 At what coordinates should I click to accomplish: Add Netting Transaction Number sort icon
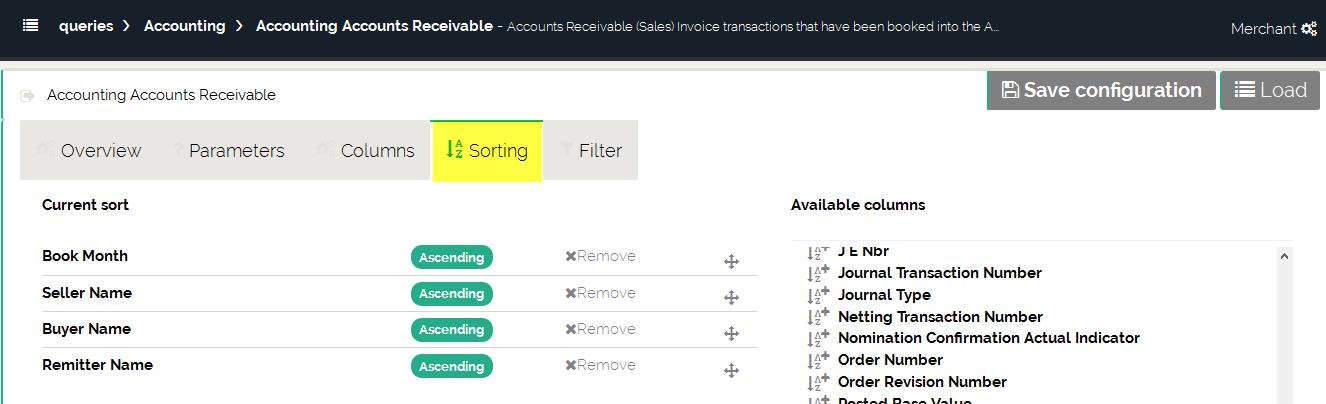click(x=818, y=317)
